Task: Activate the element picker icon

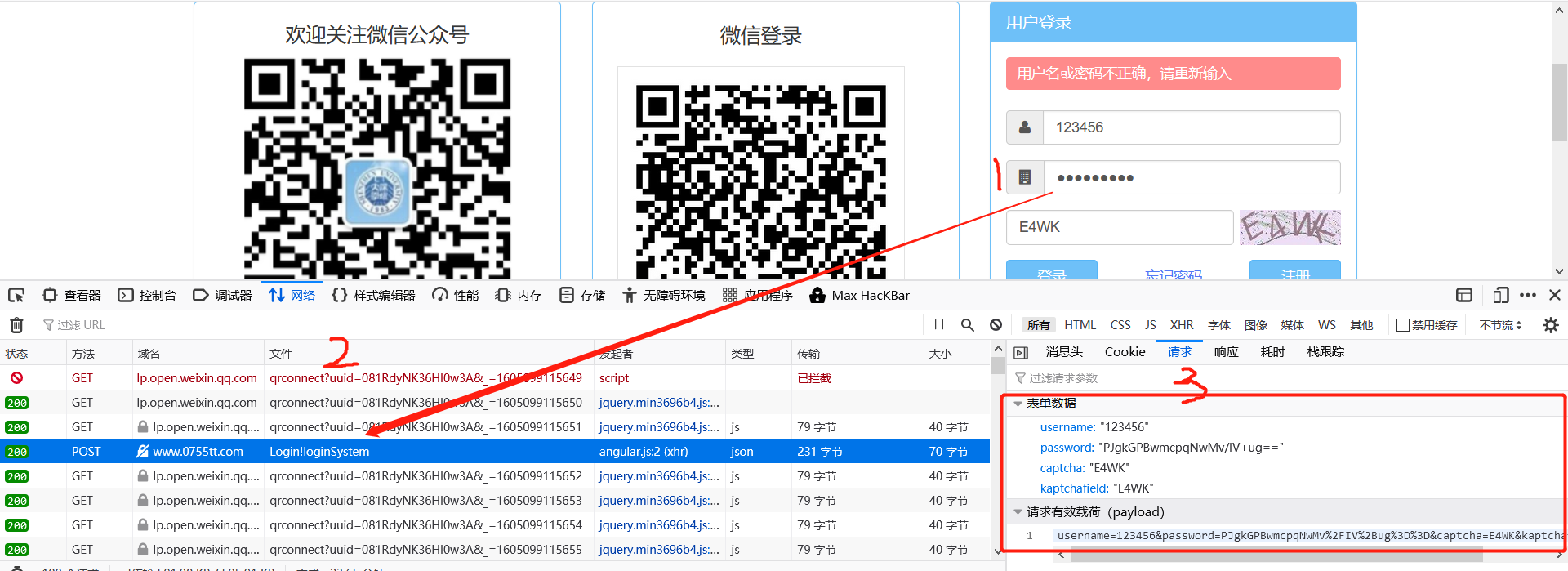Action: pos(16,296)
